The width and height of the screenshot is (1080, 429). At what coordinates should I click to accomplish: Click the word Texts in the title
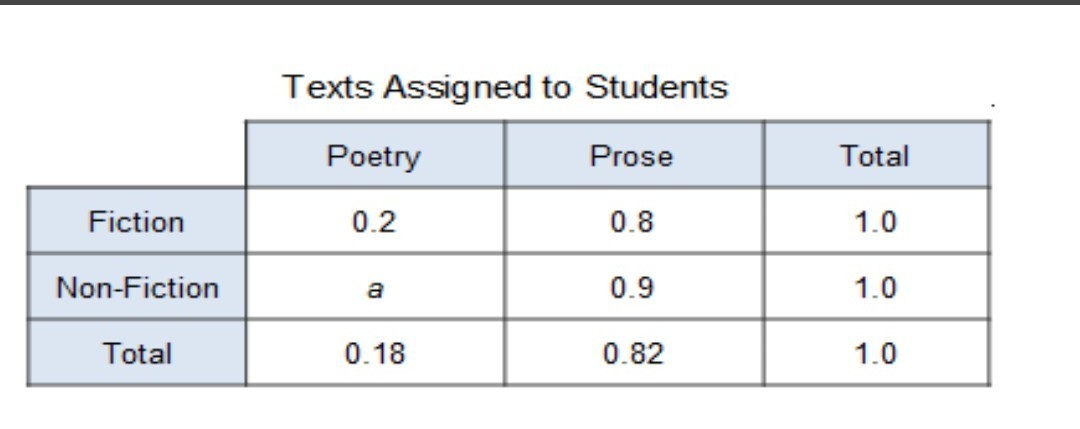tap(329, 87)
